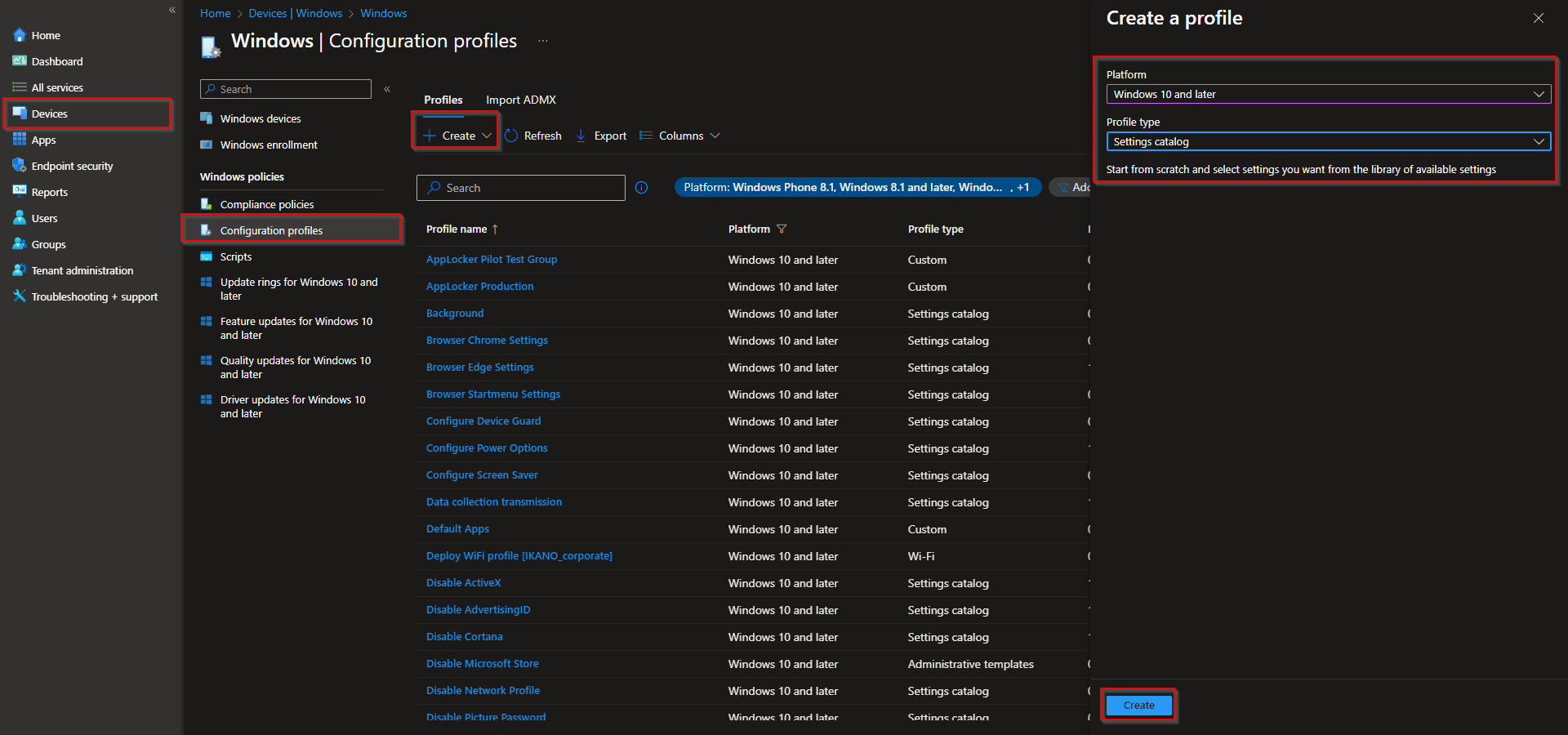Open the Columns selector
The width and height of the screenshot is (1568, 735).
pos(680,136)
